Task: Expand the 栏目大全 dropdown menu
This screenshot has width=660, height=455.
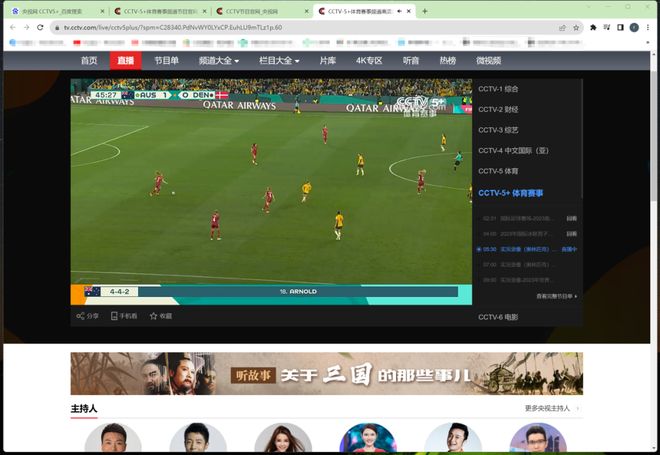Action: (x=279, y=61)
